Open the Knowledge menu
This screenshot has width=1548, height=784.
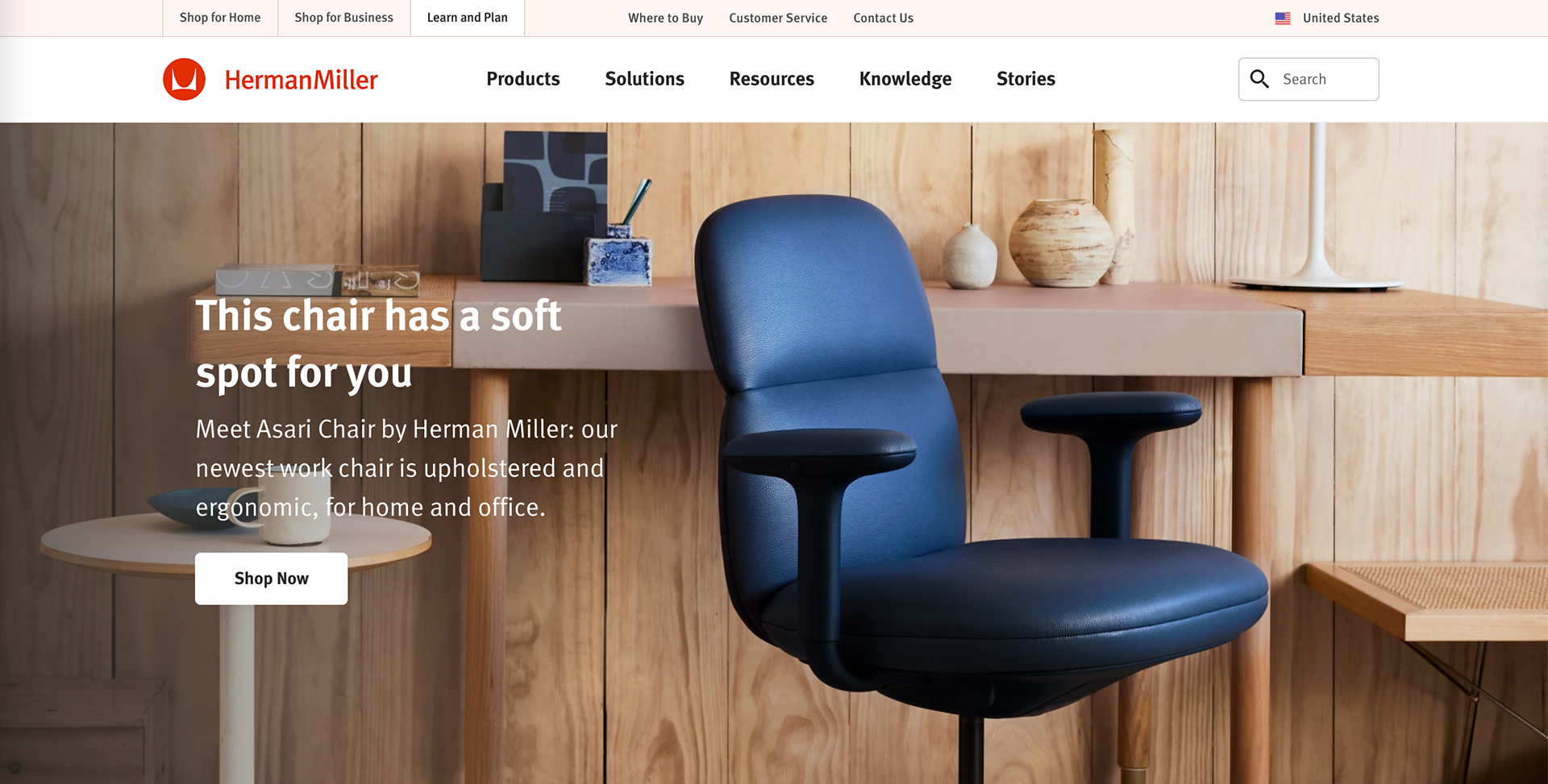point(905,79)
